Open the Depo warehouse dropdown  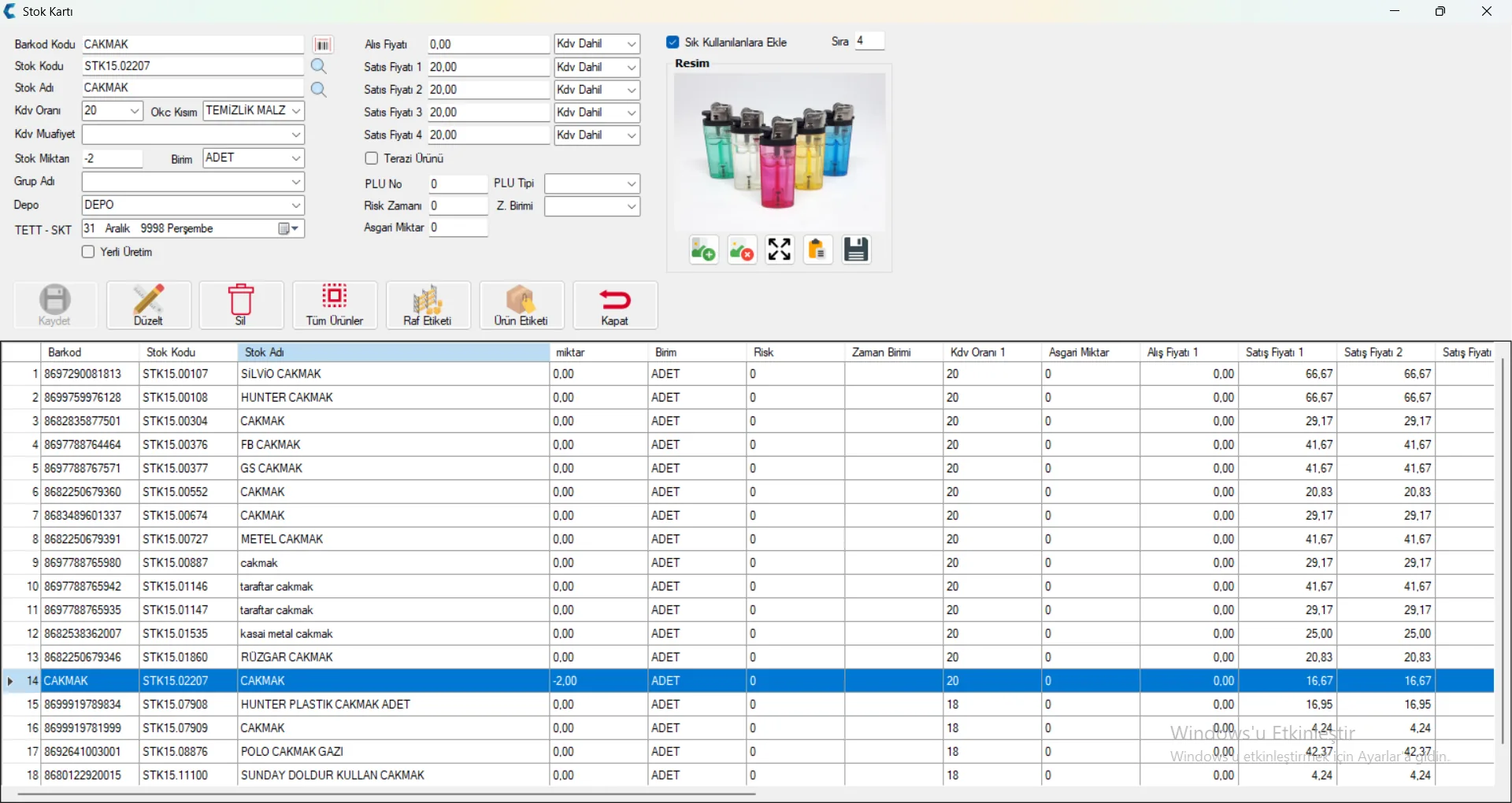pos(296,205)
